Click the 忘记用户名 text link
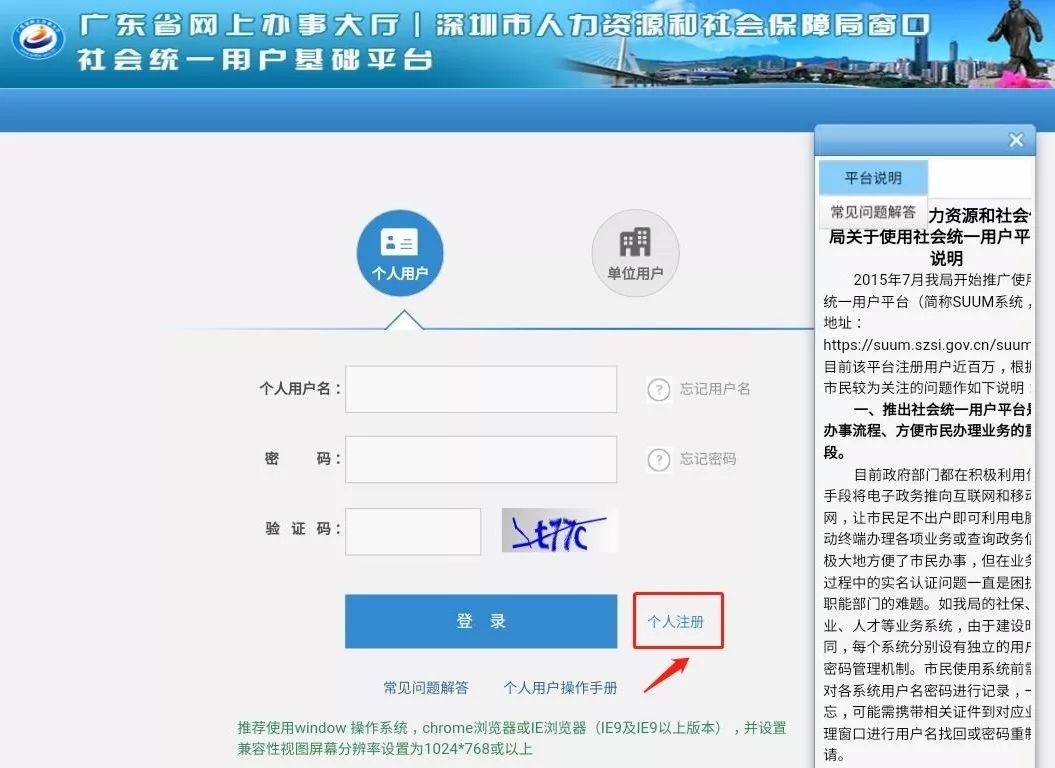The width and height of the screenshot is (1055, 768). coord(715,389)
